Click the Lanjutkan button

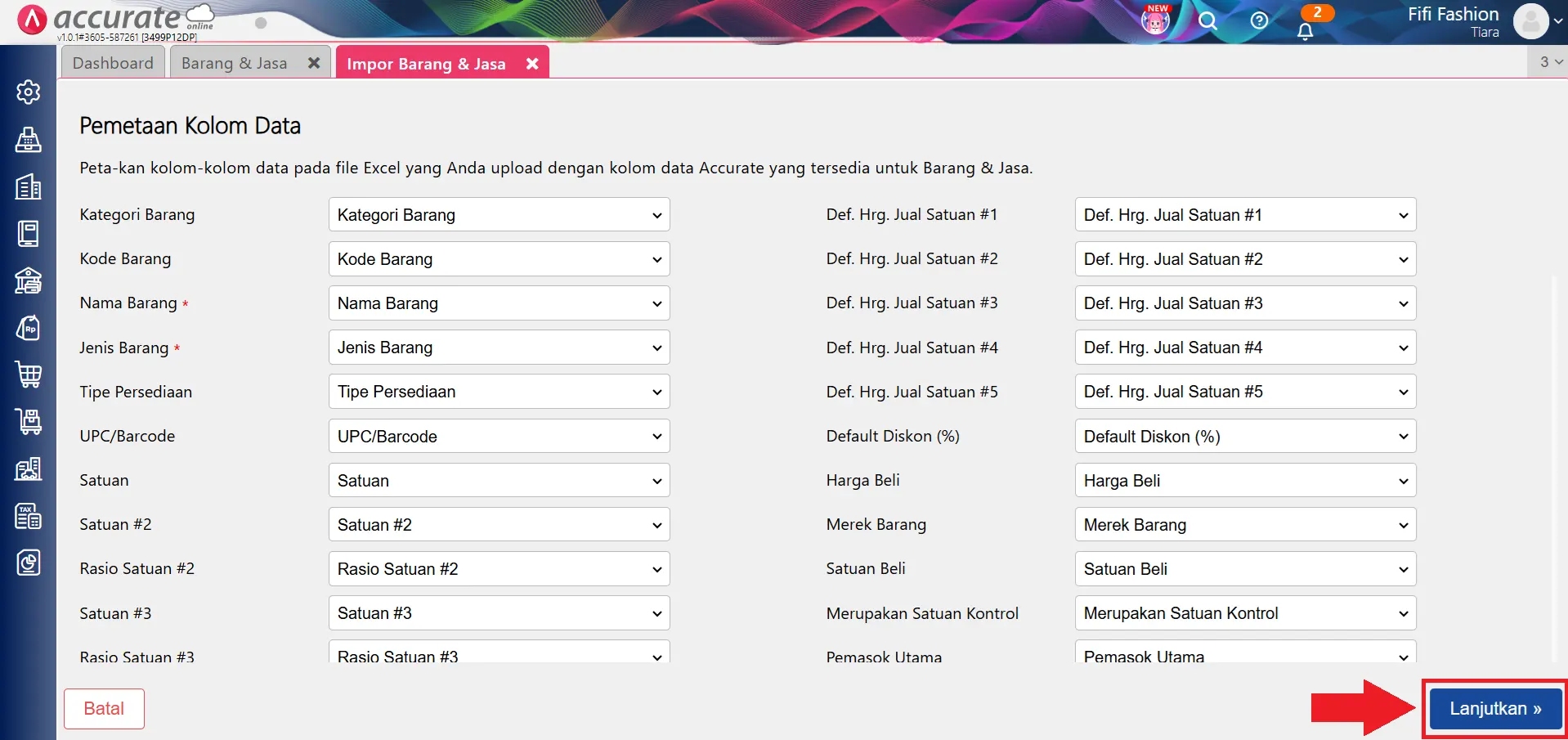[1494, 709]
